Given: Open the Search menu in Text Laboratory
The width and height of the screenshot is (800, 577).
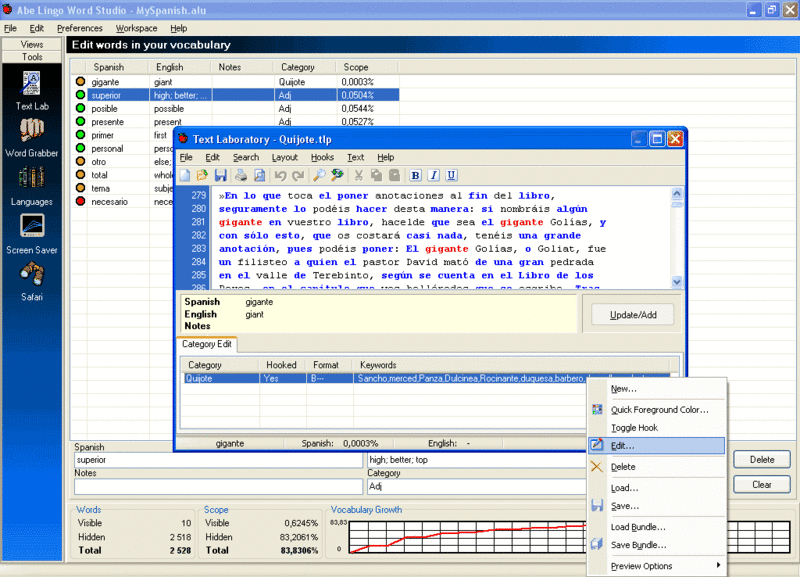Looking at the screenshot, I should (x=246, y=158).
